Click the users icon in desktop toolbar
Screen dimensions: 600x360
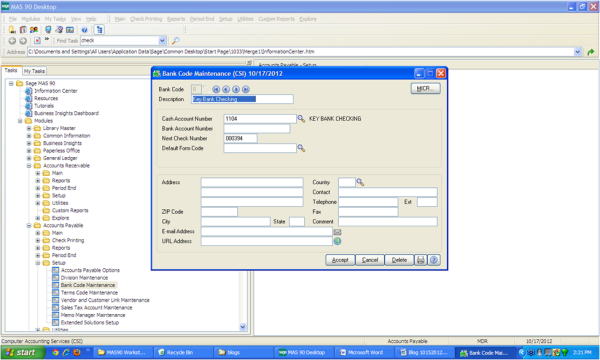click(34, 30)
